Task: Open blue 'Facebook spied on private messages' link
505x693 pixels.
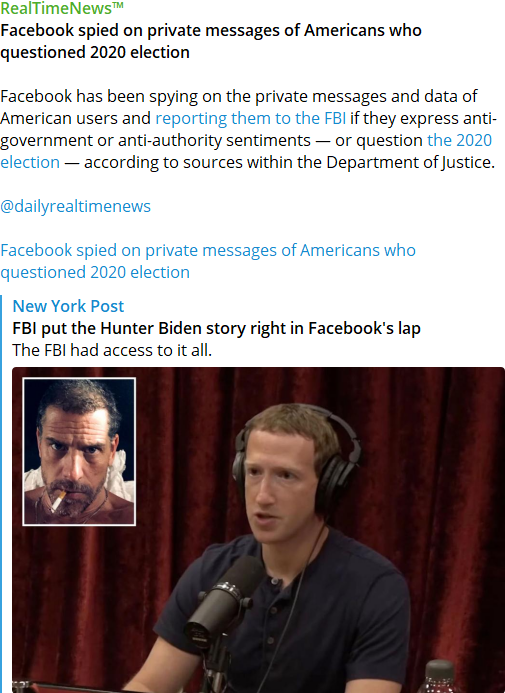Action: point(208,250)
